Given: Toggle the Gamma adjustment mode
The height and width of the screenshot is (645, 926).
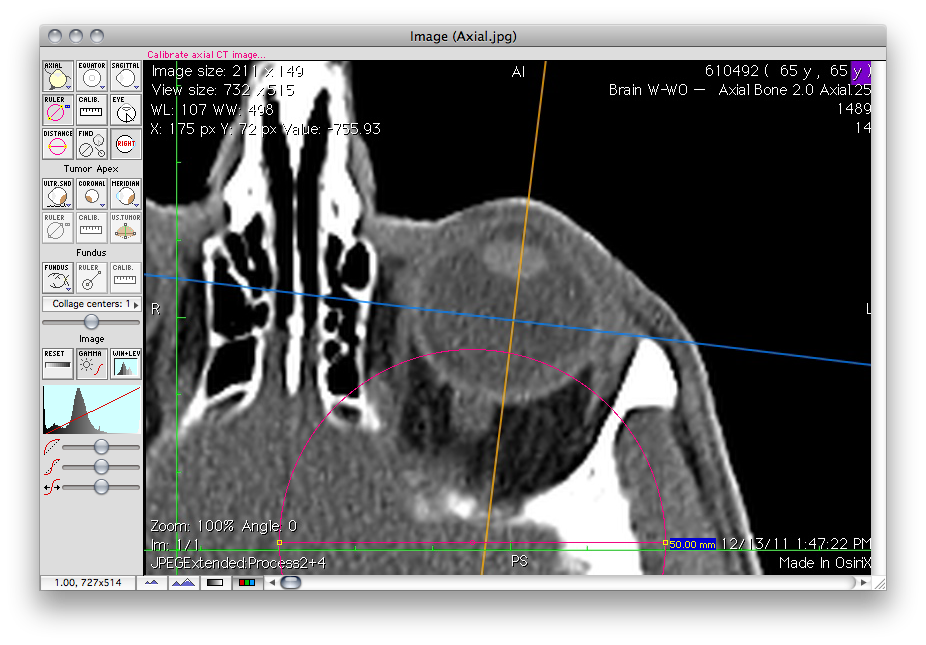Looking at the screenshot, I should click(x=91, y=364).
